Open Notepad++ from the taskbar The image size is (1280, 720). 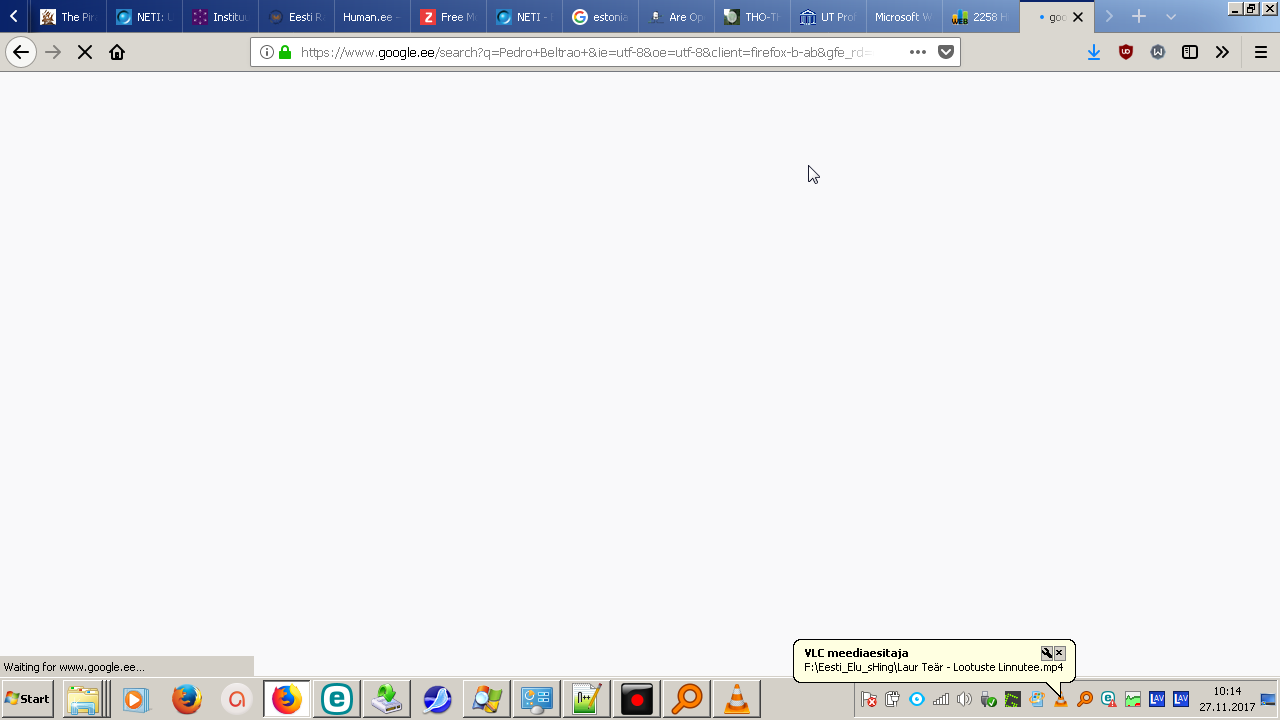[x=586, y=699]
